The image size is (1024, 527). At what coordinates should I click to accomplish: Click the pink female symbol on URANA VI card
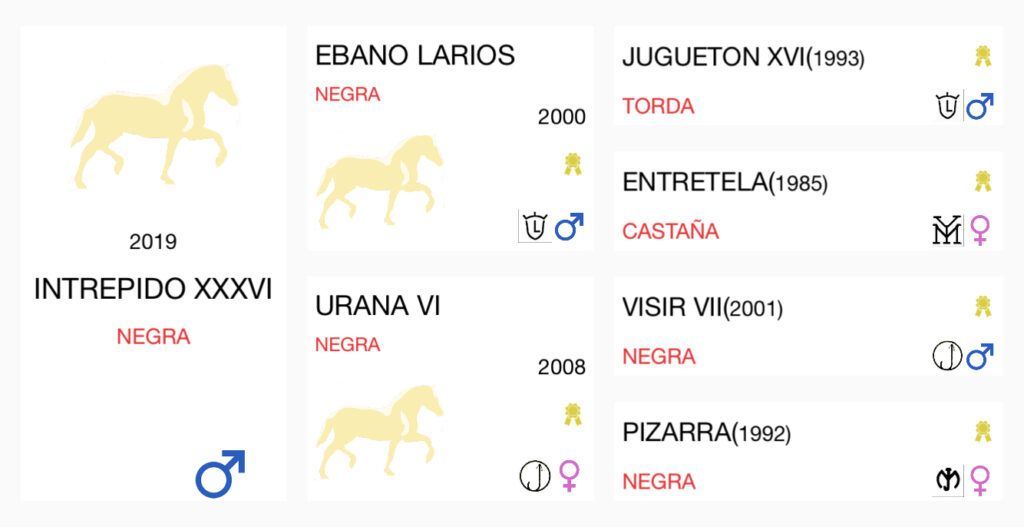coord(569,475)
